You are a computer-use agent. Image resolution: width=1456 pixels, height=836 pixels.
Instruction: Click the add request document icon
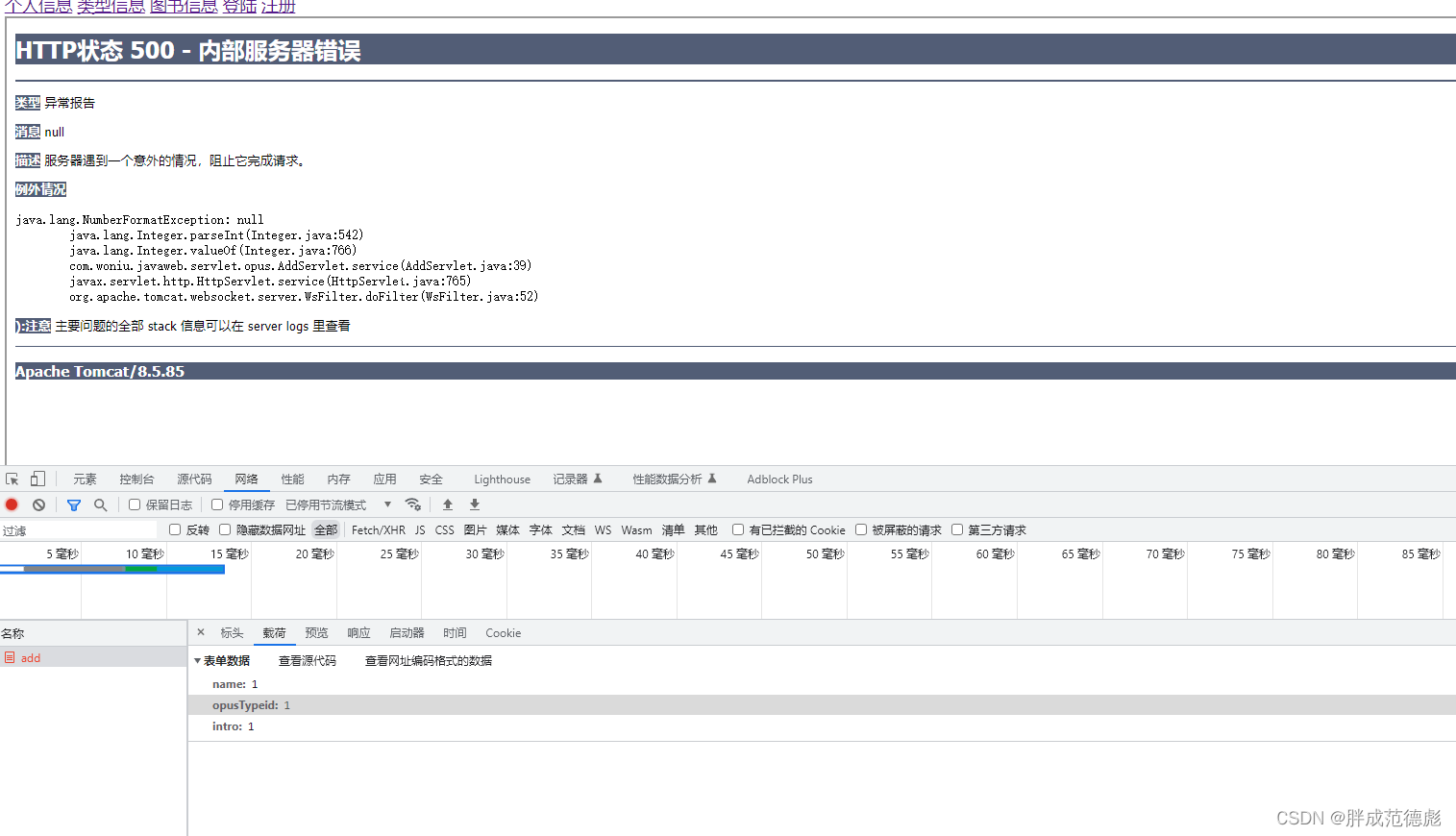10,658
